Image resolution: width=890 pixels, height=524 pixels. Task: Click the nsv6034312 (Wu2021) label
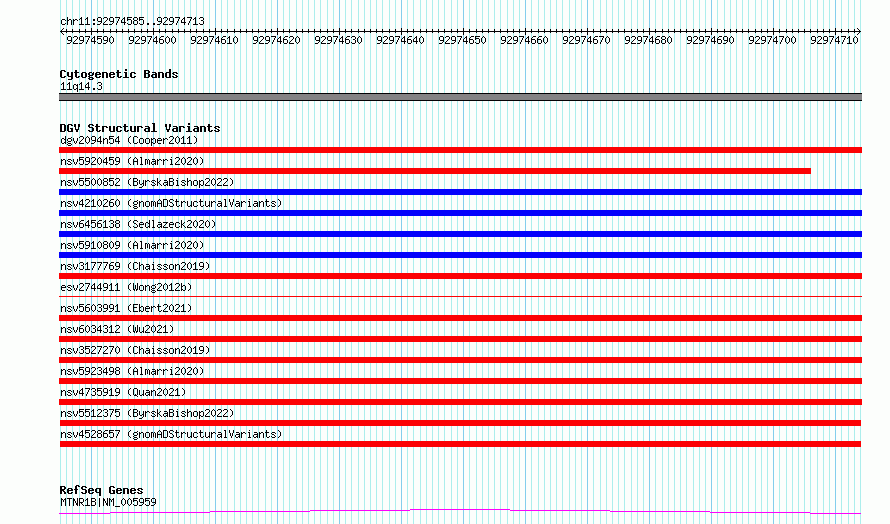[117, 329]
